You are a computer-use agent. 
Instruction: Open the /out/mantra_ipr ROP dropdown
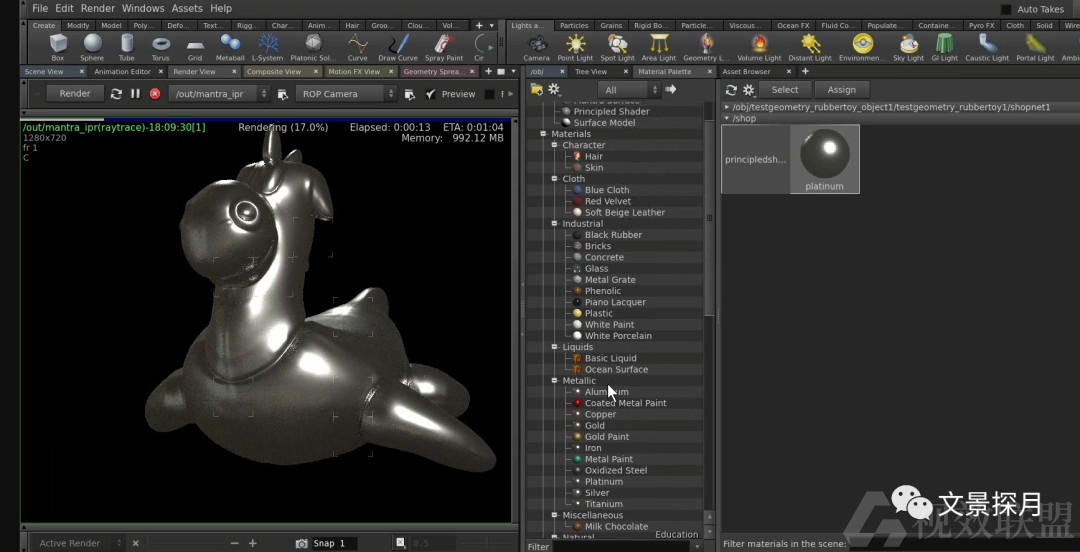point(219,94)
